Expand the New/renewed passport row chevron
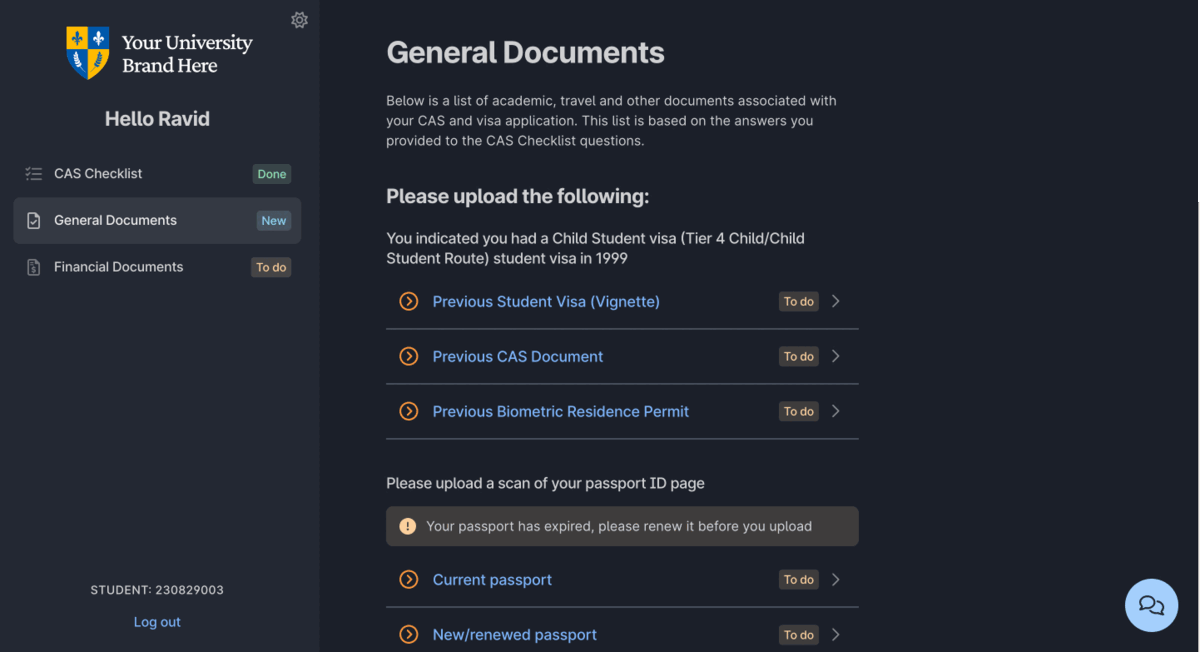 click(836, 634)
